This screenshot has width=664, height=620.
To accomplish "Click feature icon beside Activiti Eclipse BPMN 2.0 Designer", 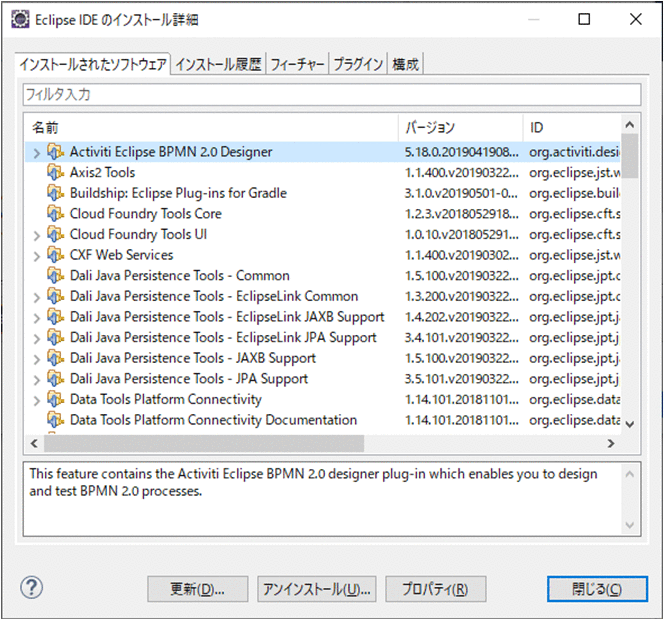I will coord(55,152).
